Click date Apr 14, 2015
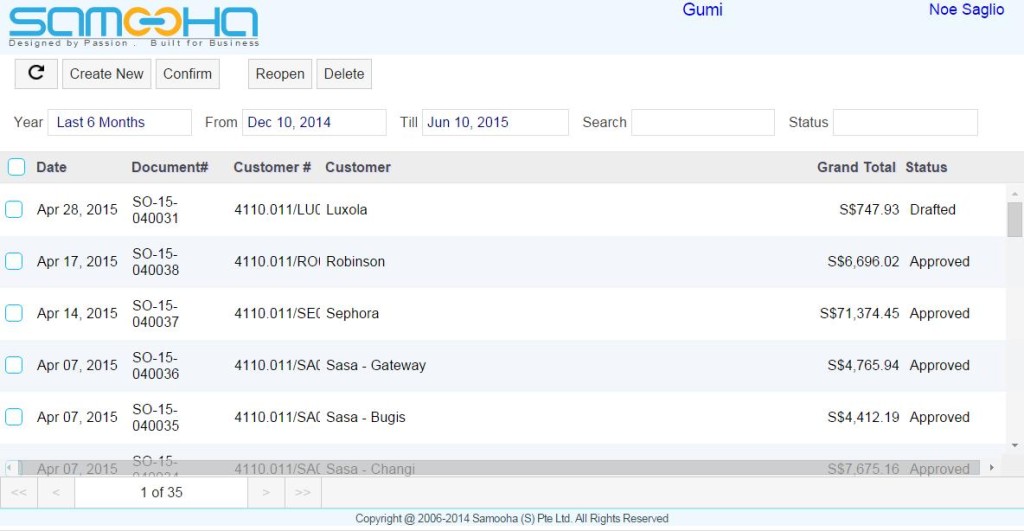1024x531 pixels. (x=77, y=314)
